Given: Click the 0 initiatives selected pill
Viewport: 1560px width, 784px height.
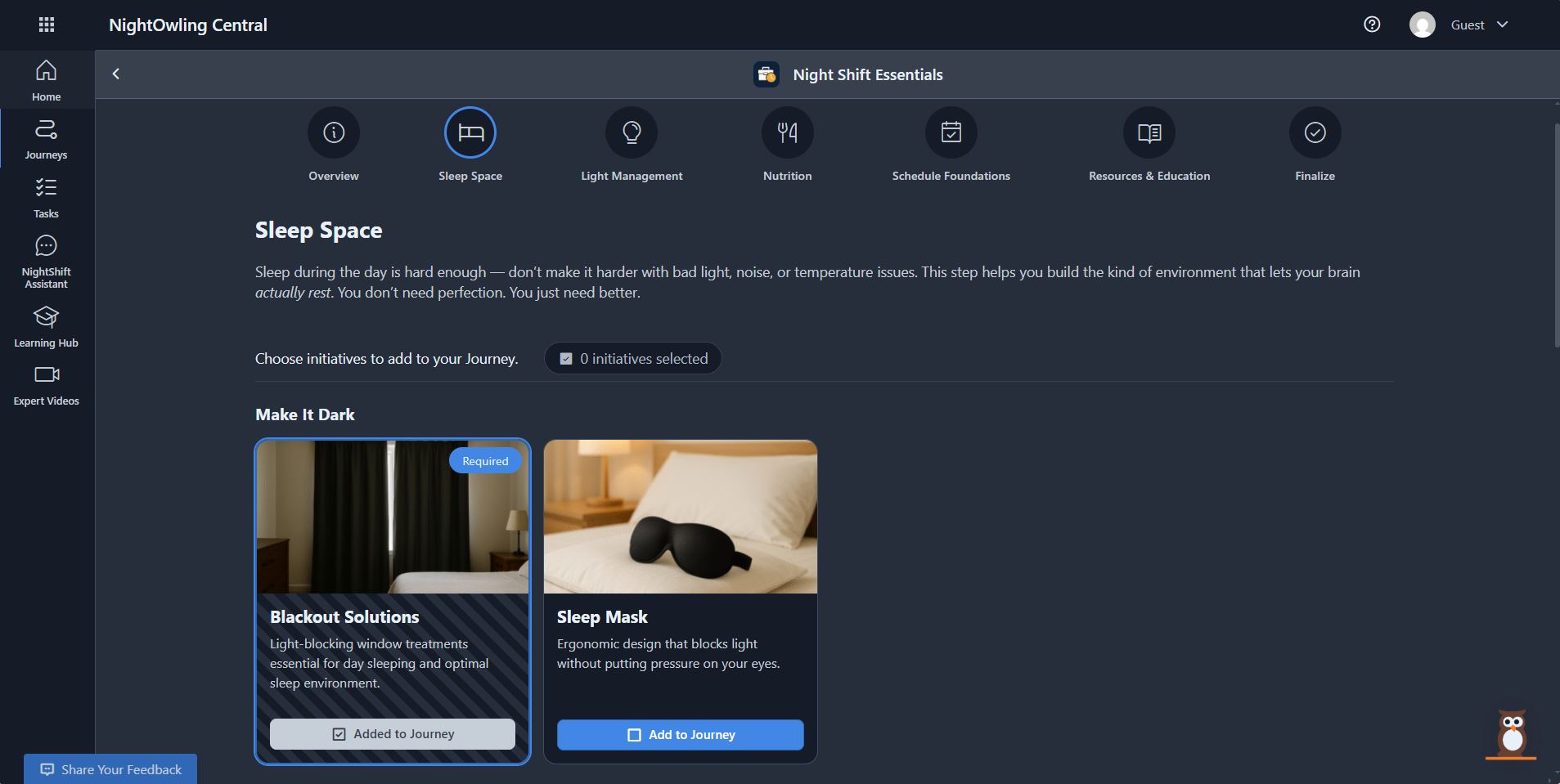Looking at the screenshot, I should pos(633,358).
